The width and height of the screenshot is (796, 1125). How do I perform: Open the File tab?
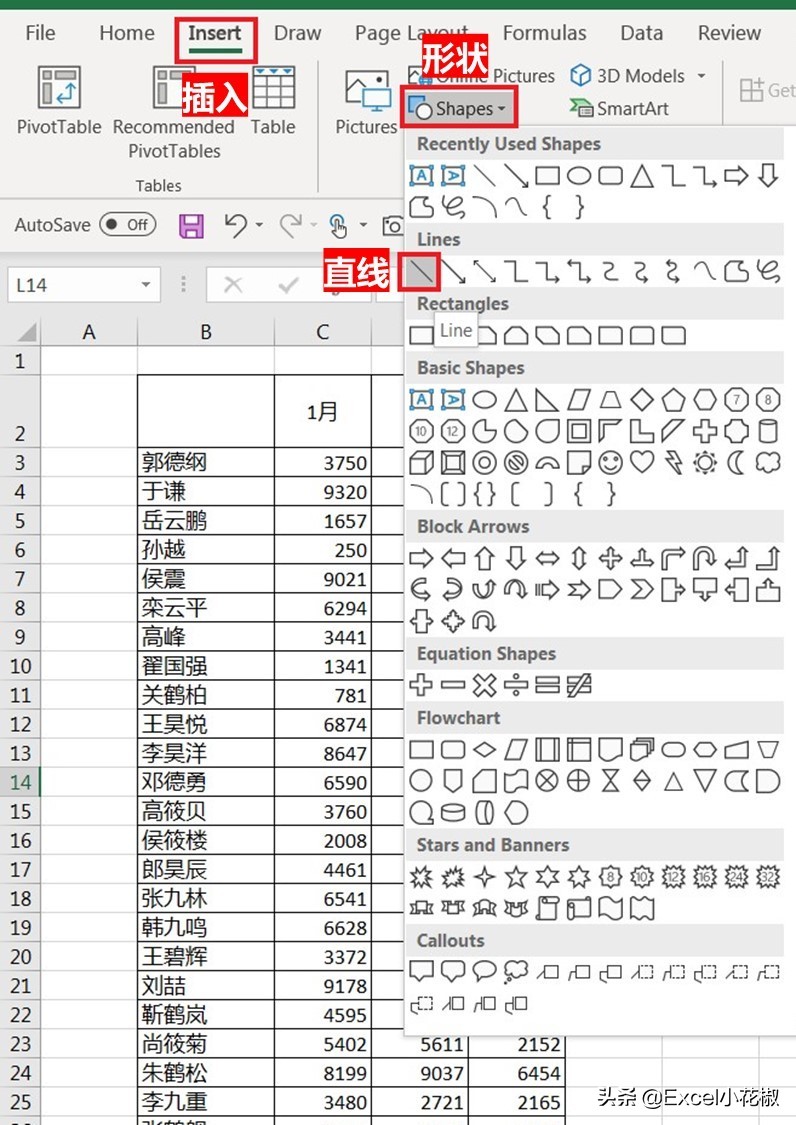[40, 33]
